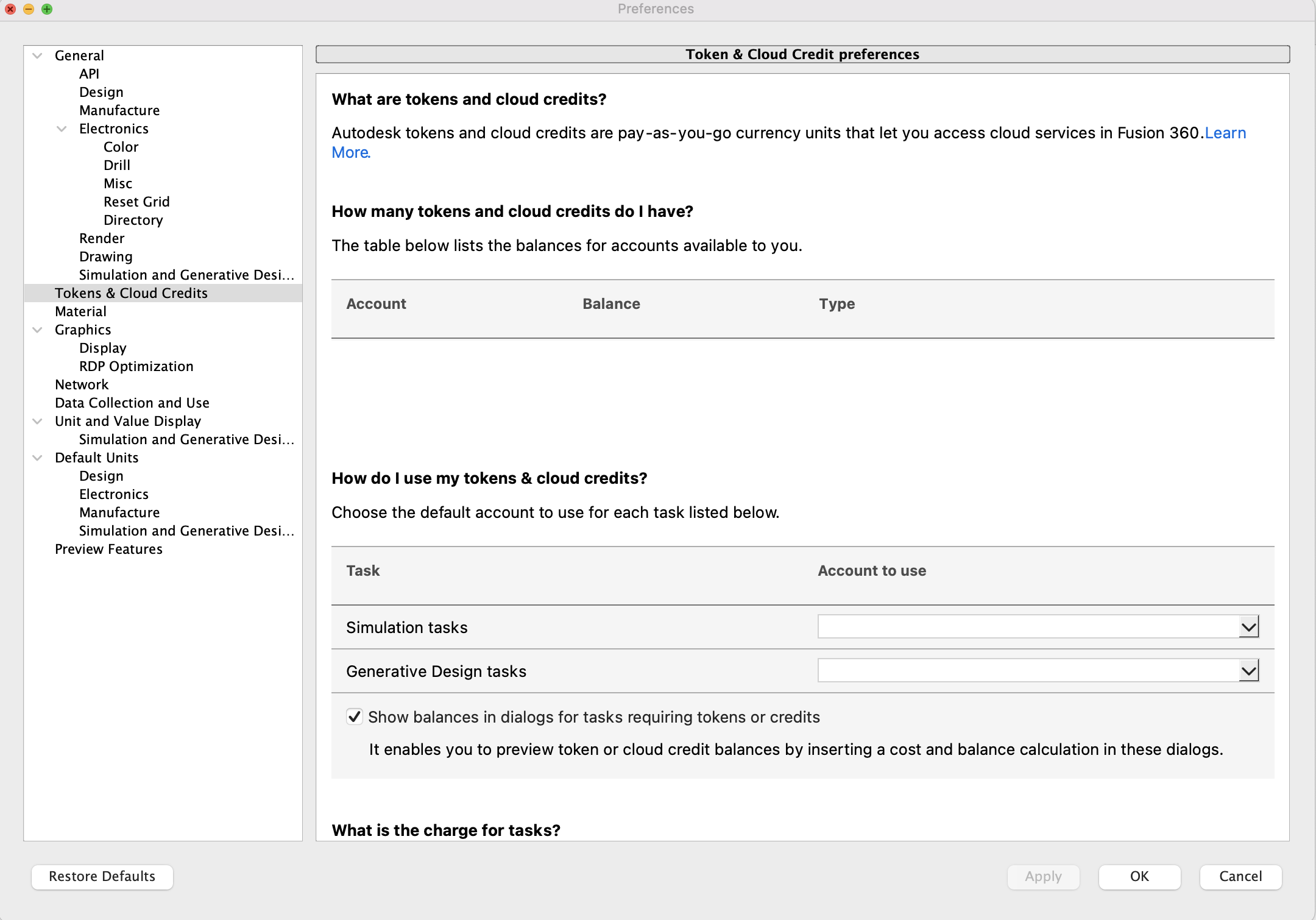Collapse Unit and Value Display section
1316x920 pixels.
pyautogui.click(x=37, y=421)
